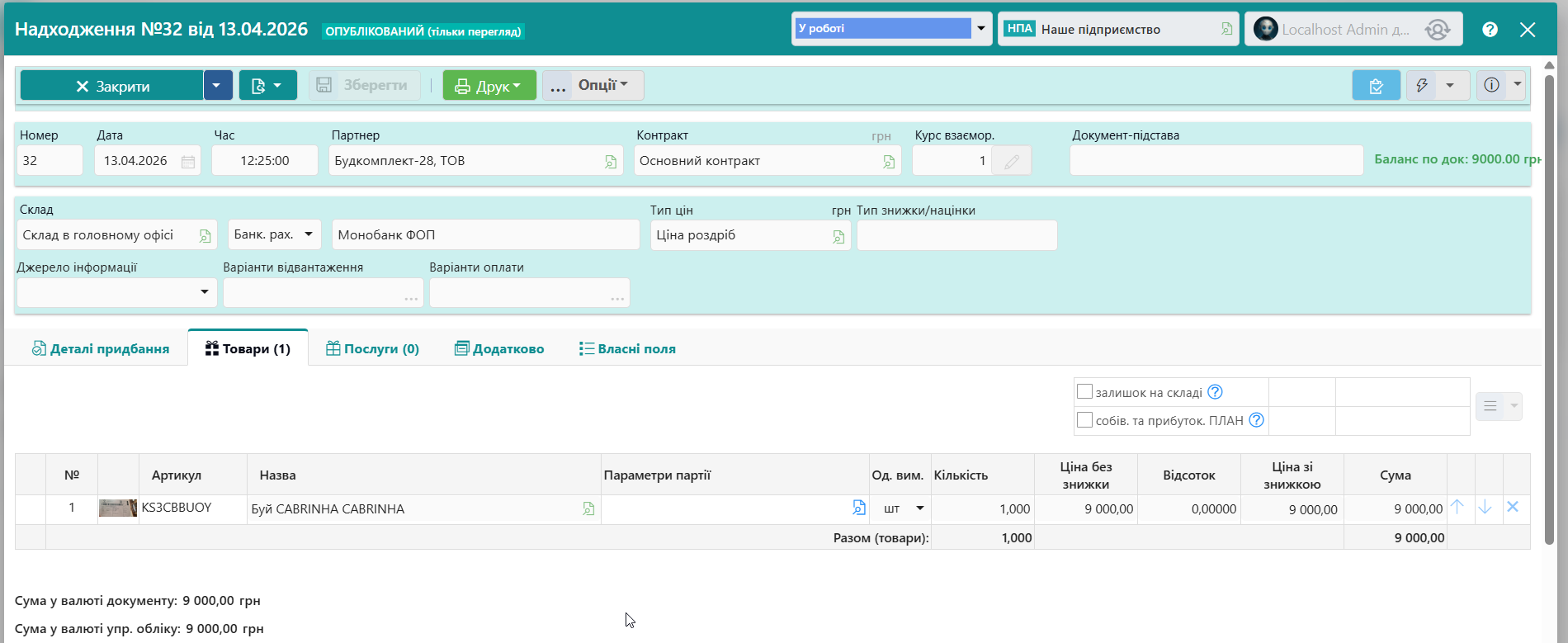Move the goods row down with arrow
The height and width of the screenshot is (643, 1568).
pyautogui.click(x=1485, y=507)
